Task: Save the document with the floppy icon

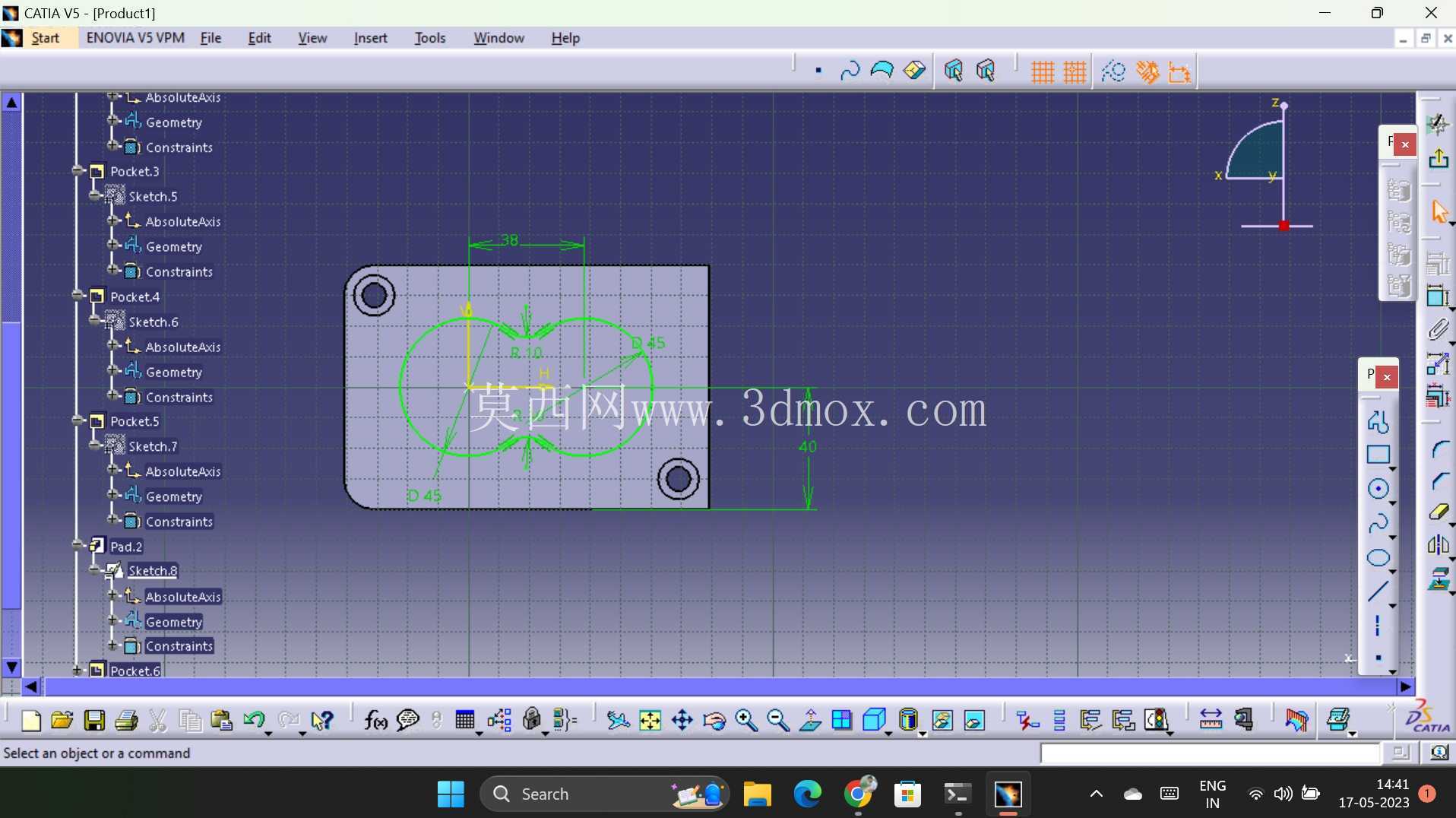Action: click(94, 720)
